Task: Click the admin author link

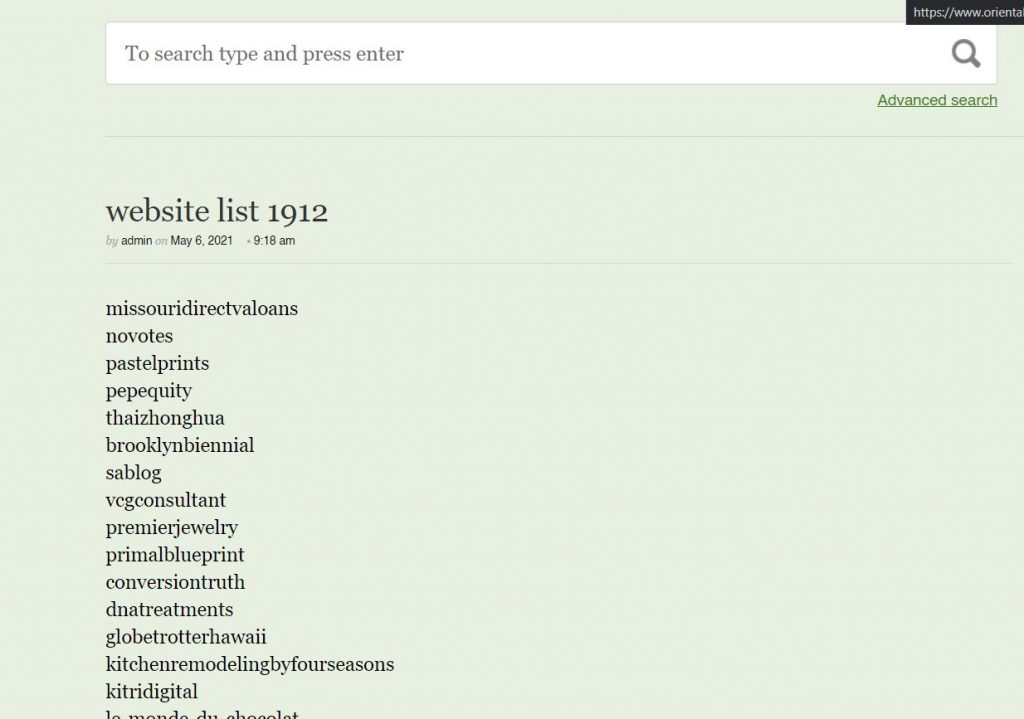Action: pos(137,241)
